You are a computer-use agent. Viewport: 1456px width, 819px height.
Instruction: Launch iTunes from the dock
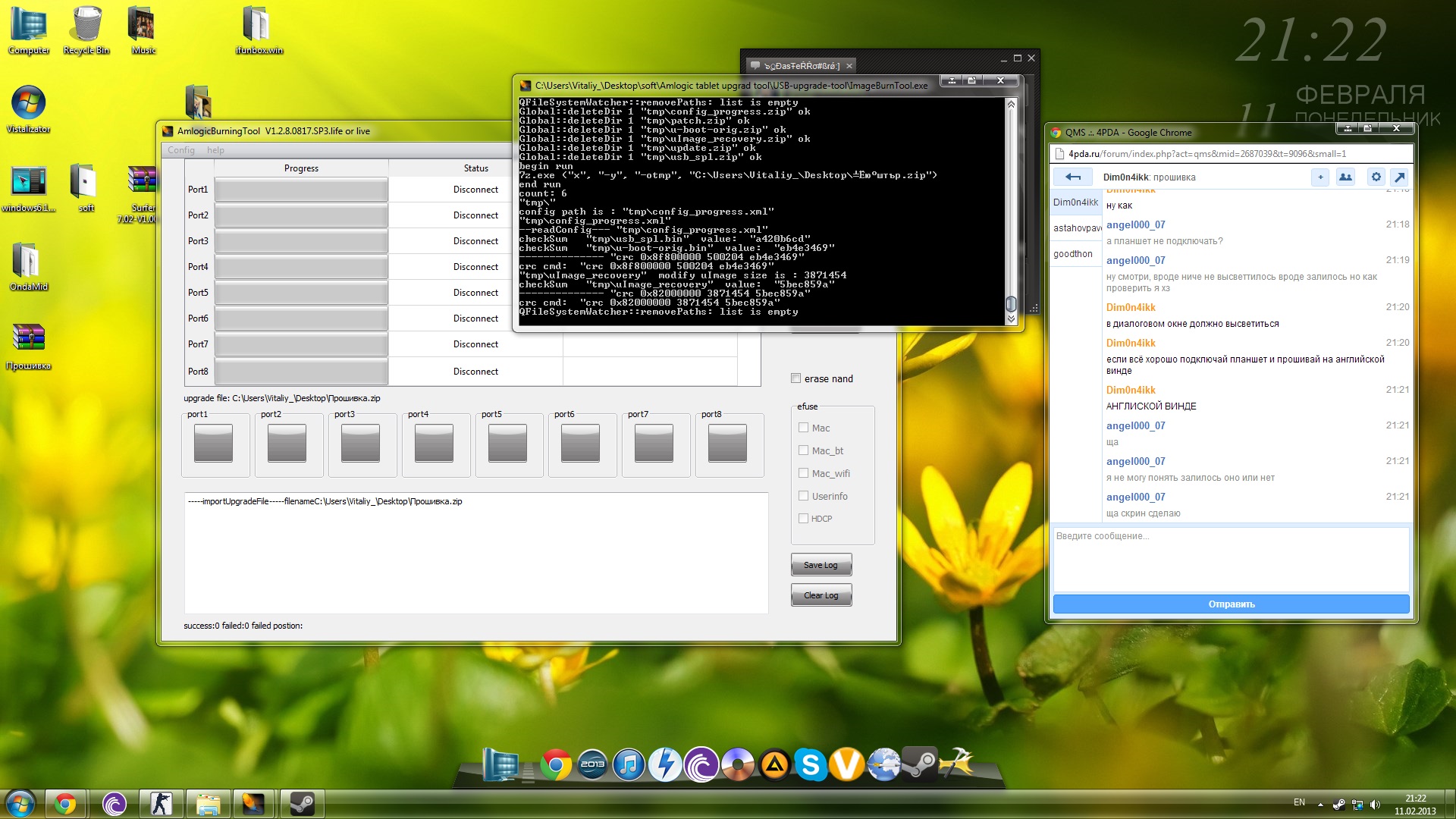(x=629, y=764)
